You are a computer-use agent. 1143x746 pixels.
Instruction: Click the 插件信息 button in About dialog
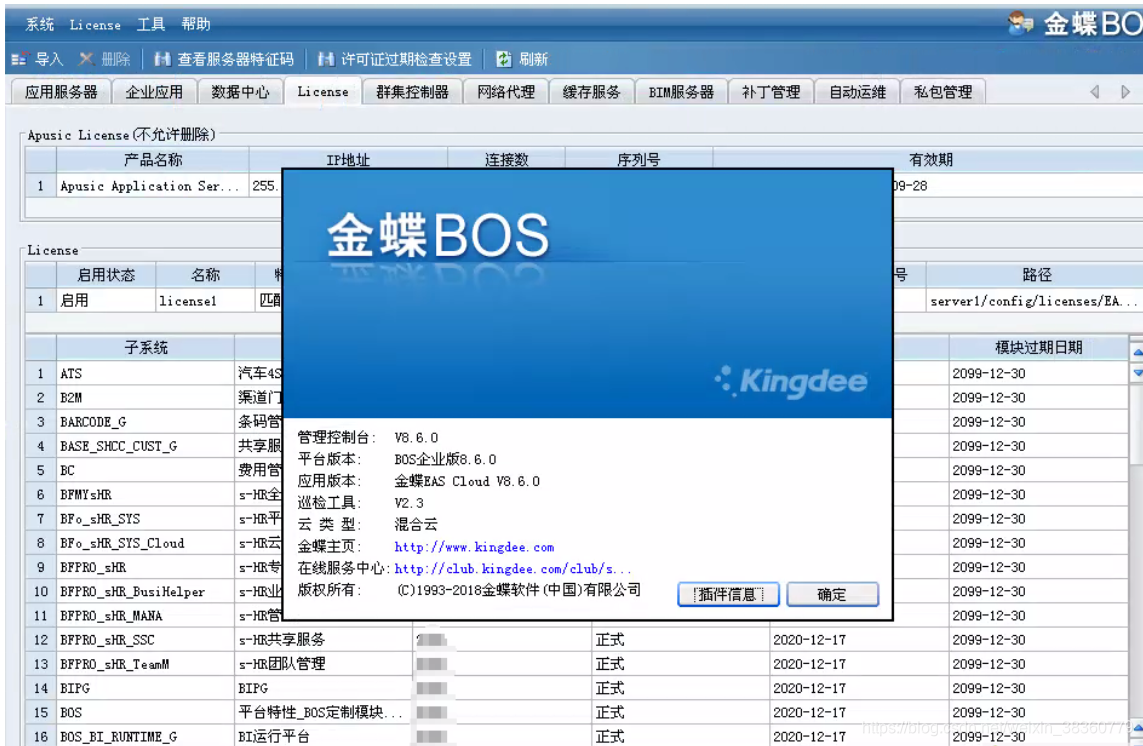coord(727,594)
